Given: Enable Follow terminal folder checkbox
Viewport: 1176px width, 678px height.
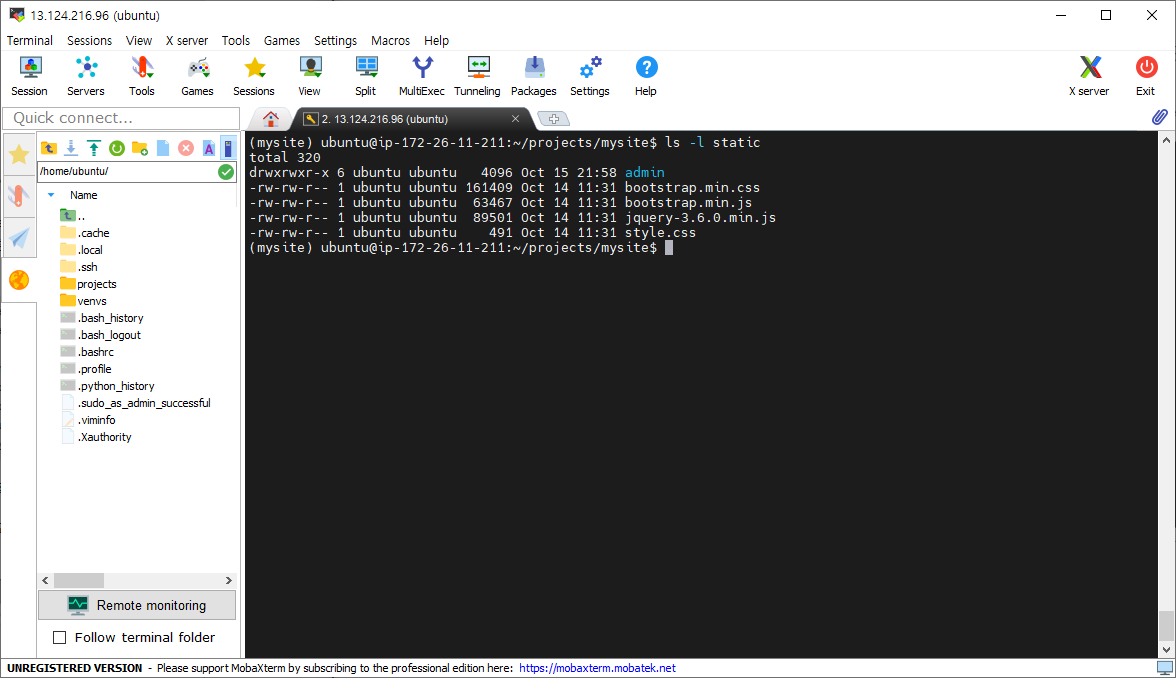Looking at the screenshot, I should coord(59,638).
